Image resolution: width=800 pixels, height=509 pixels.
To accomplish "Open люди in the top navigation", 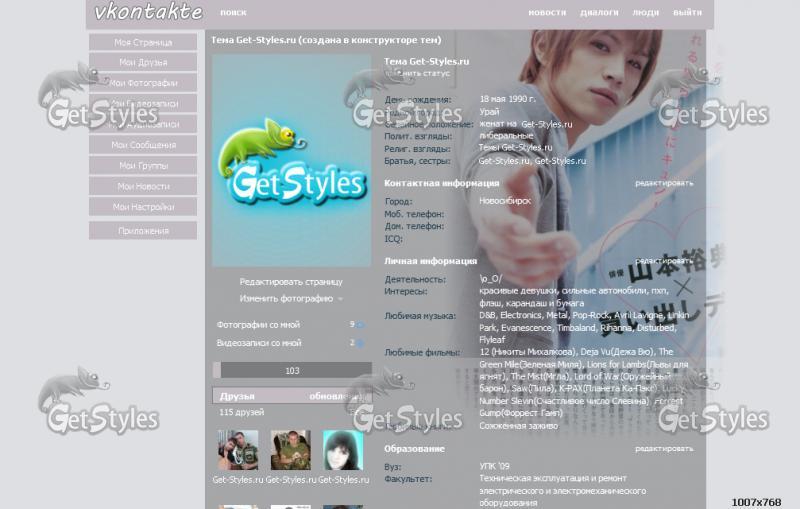I will pos(645,12).
